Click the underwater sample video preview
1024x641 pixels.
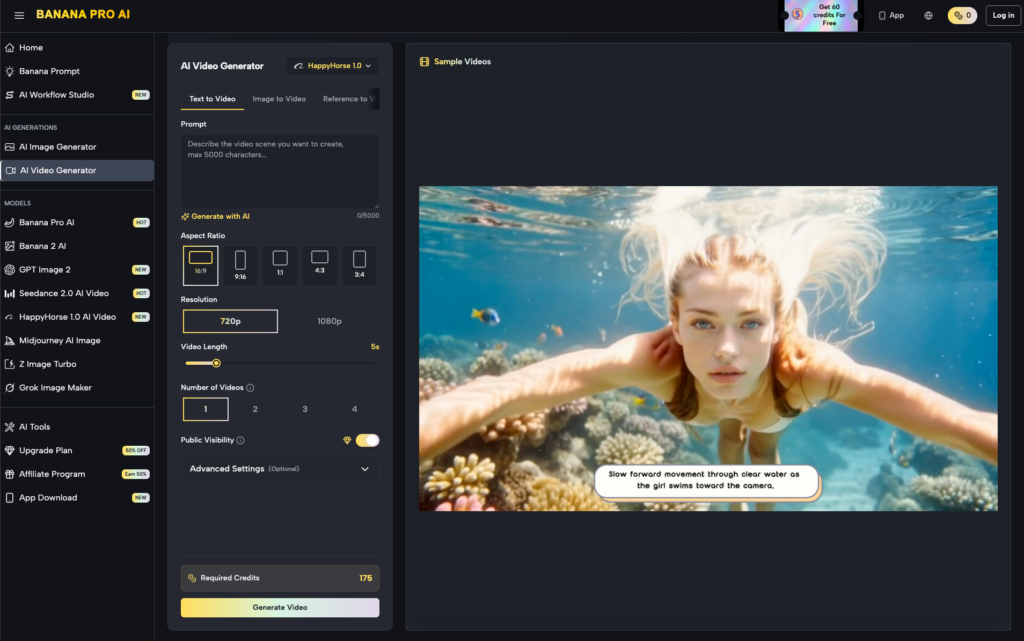tap(708, 349)
